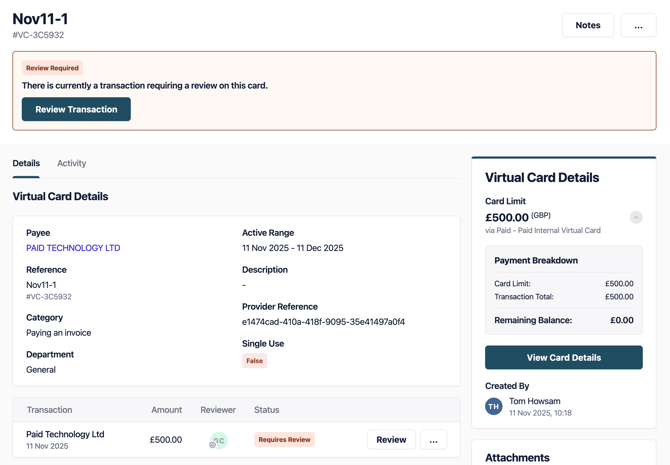
Task: Click the Single Use False badge
Action: tap(254, 361)
